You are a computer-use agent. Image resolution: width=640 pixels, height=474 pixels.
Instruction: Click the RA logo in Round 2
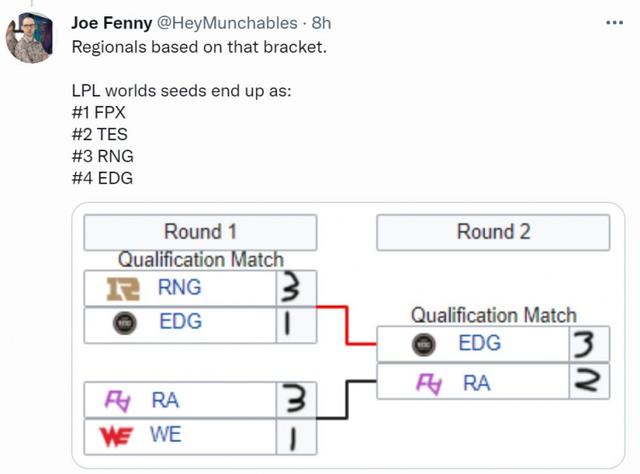click(429, 384)
